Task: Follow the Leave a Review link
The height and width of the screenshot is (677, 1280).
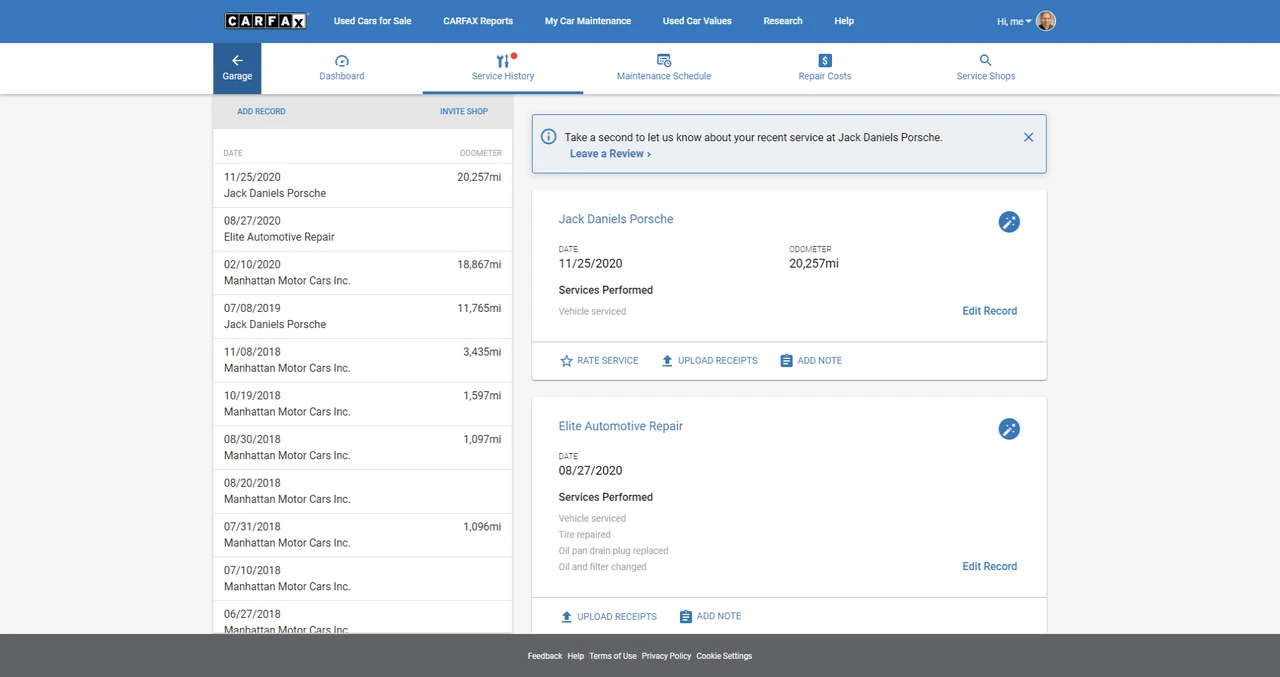Action: tap(610, 154)
